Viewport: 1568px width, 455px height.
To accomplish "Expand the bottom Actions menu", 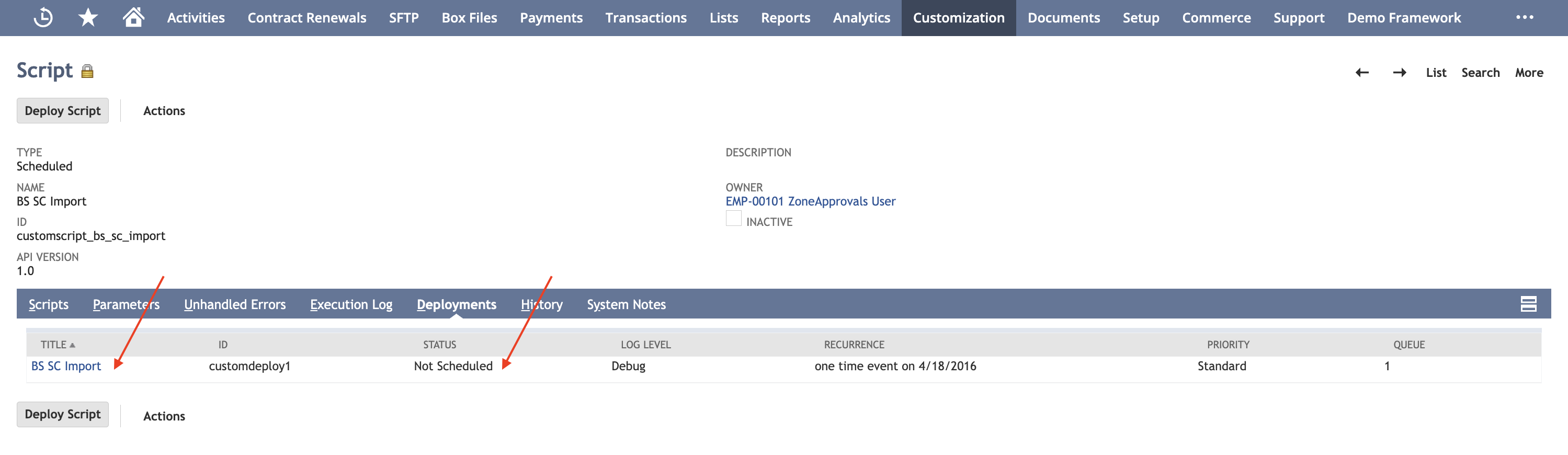I will pos(164,416).
